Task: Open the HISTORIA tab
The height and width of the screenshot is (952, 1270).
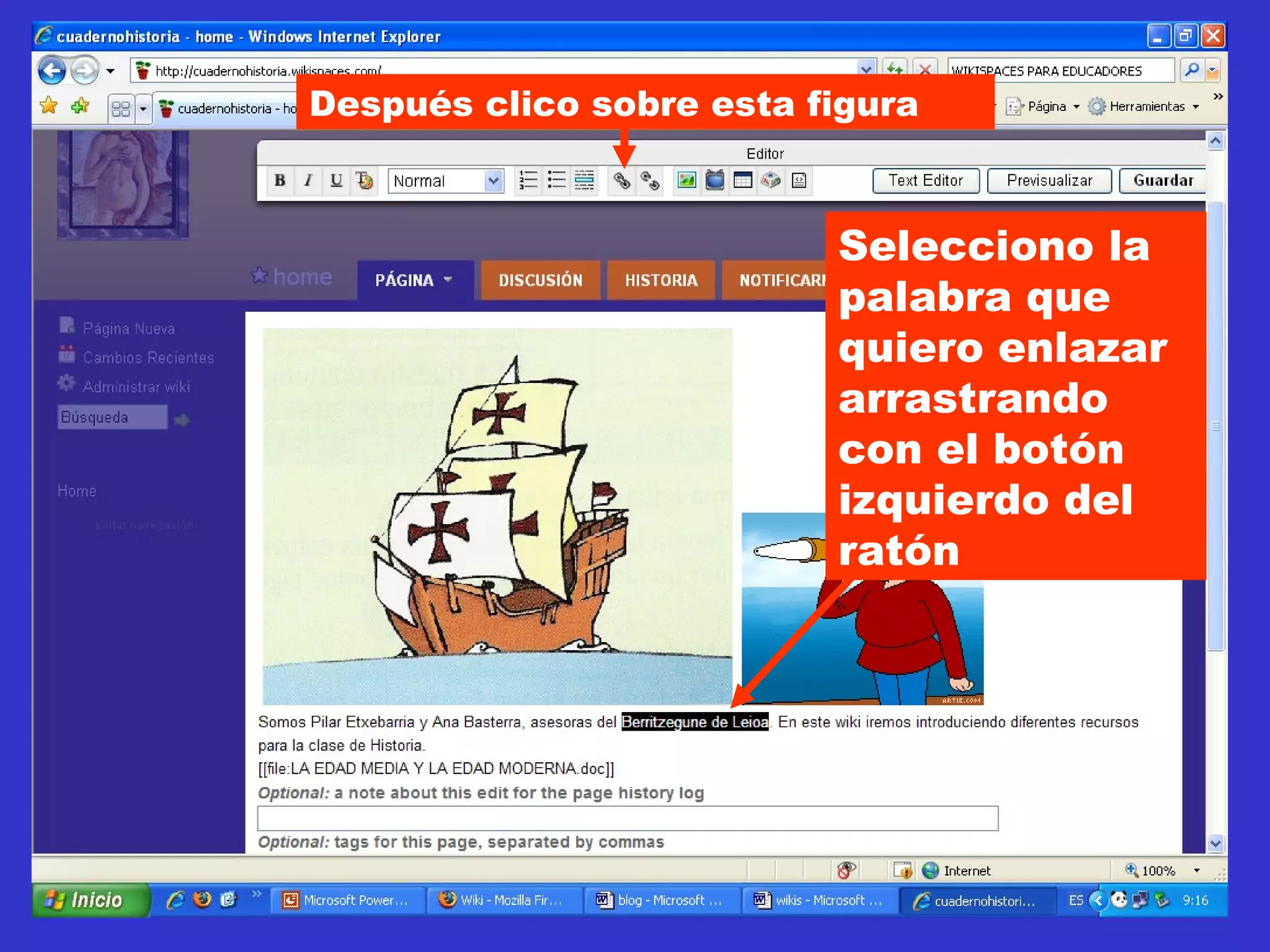Action: 661,280
